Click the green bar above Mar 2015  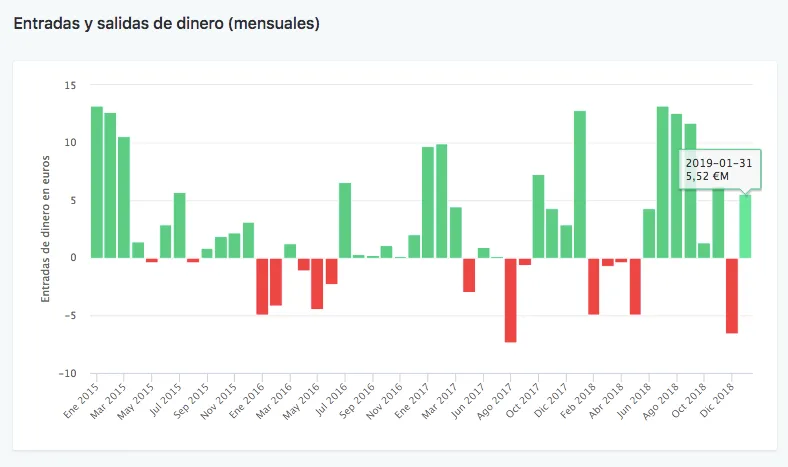pos(124,197)
